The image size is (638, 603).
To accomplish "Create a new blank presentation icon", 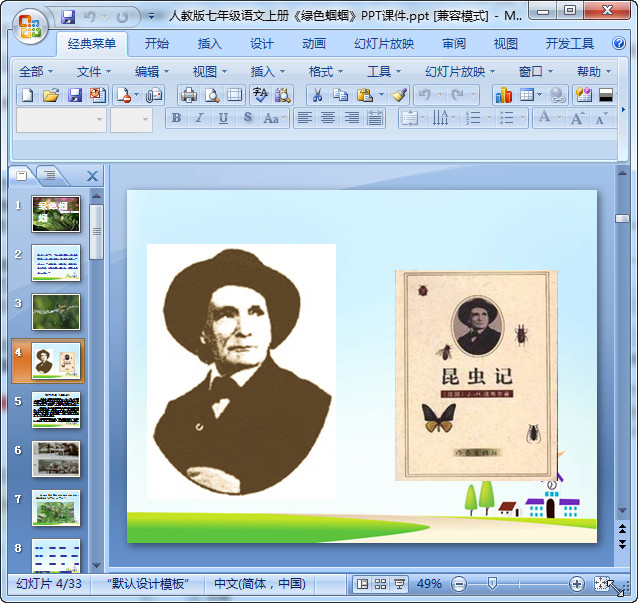I will point(27,95).
